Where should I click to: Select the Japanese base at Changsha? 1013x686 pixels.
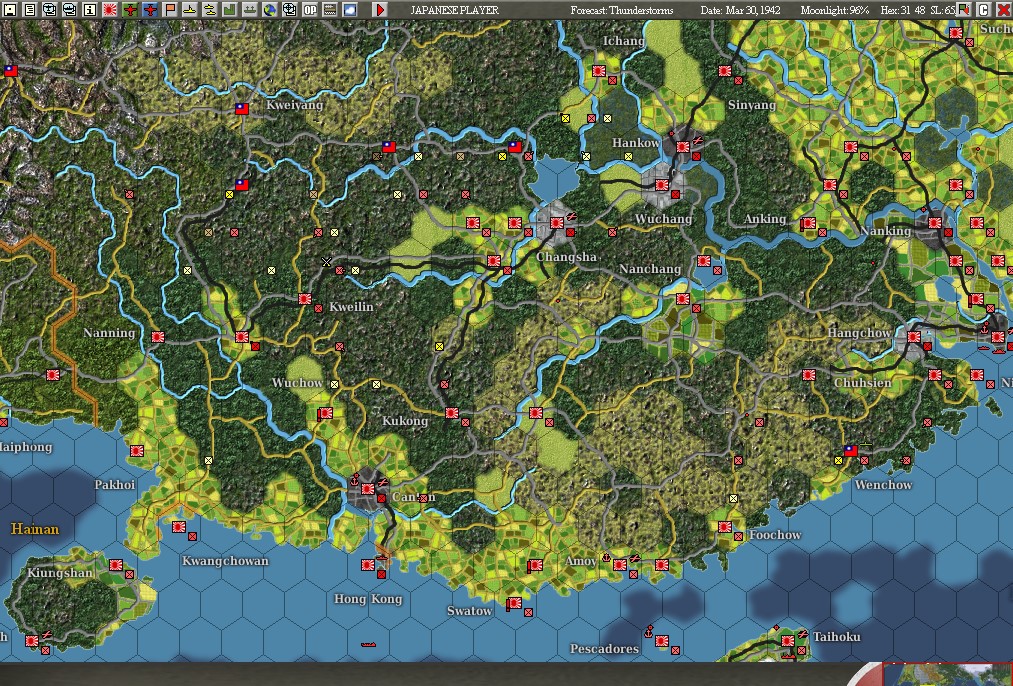coord(557,223)
